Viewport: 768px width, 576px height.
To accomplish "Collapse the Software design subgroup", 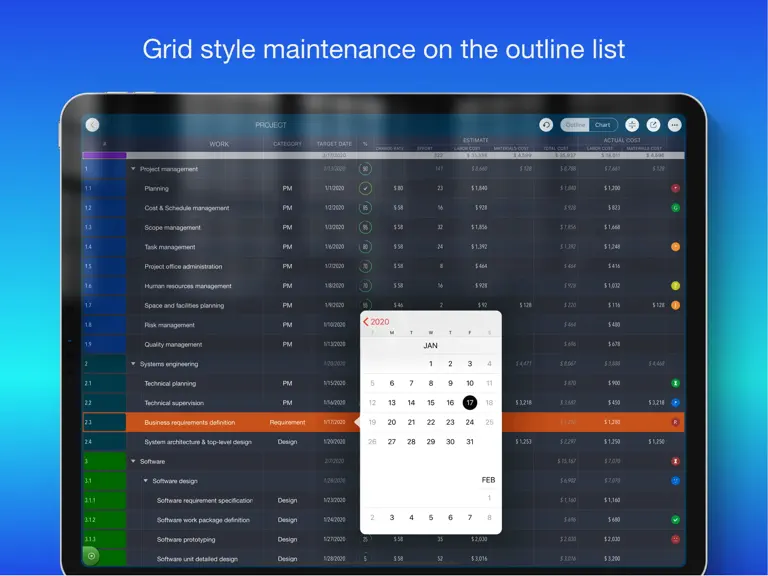I will pos(145,481).
